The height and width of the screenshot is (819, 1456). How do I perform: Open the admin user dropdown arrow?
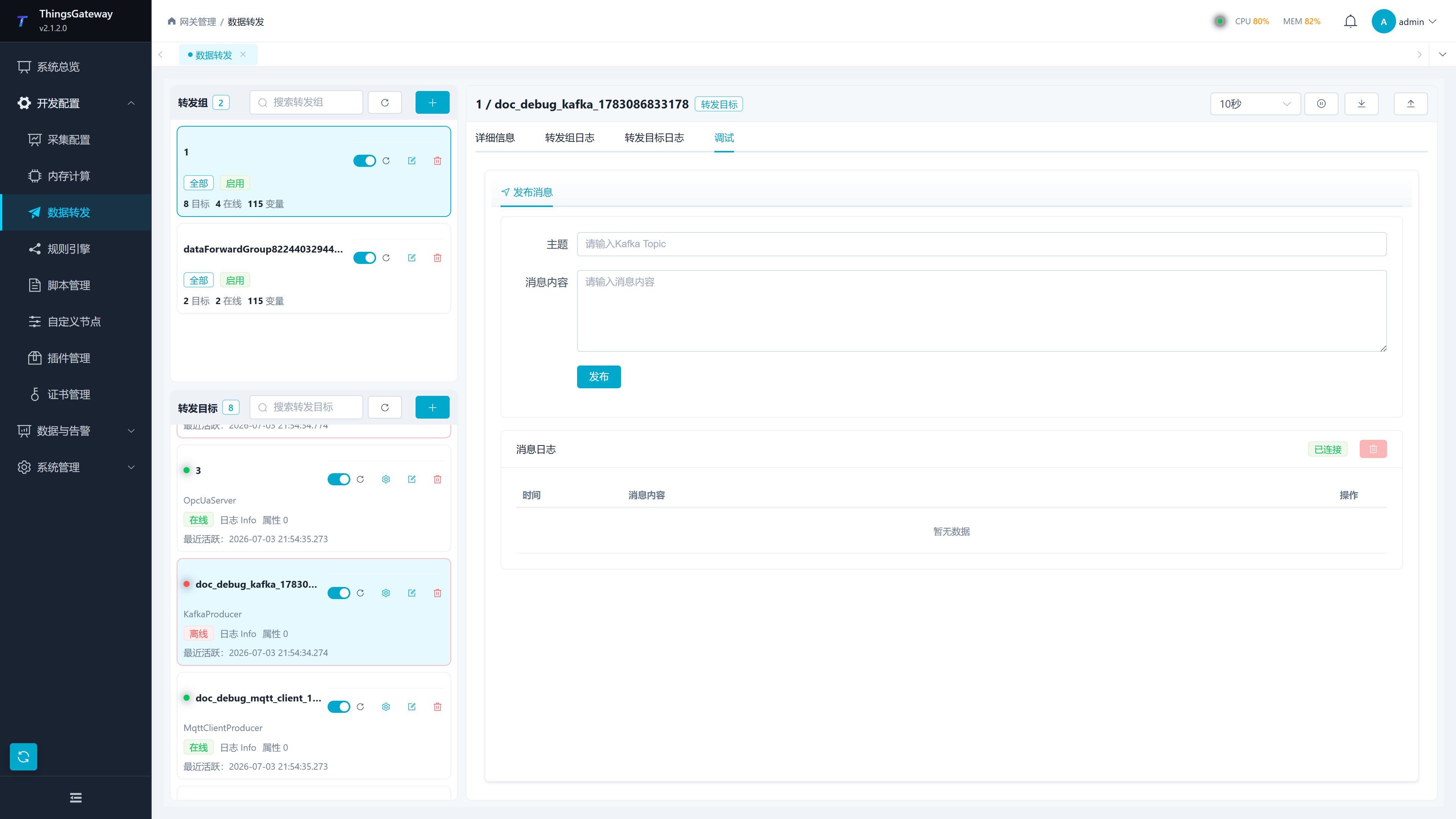[1432, 22]
